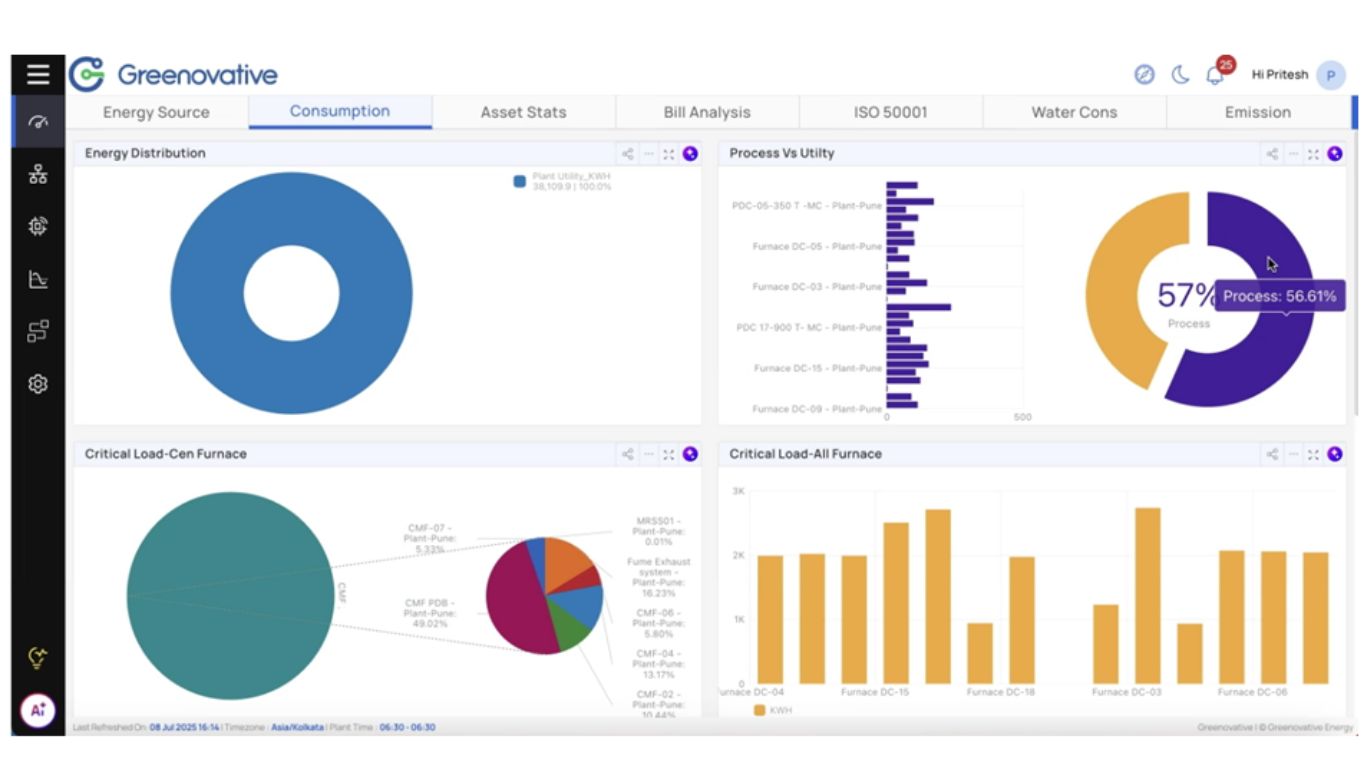Toggle dark mode with the moon icon
The width and height of the screenshot is (1366, 768).
tap(1180, 75)
